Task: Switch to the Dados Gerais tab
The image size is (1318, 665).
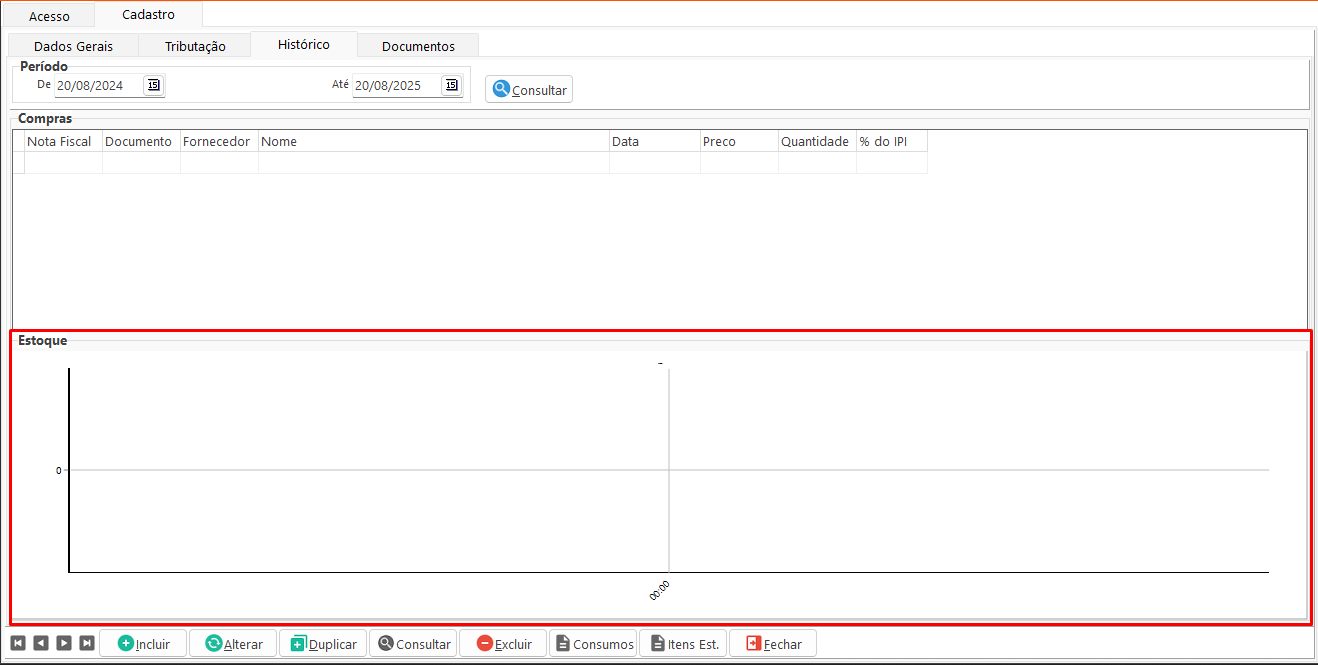Action: pos(73,46)
